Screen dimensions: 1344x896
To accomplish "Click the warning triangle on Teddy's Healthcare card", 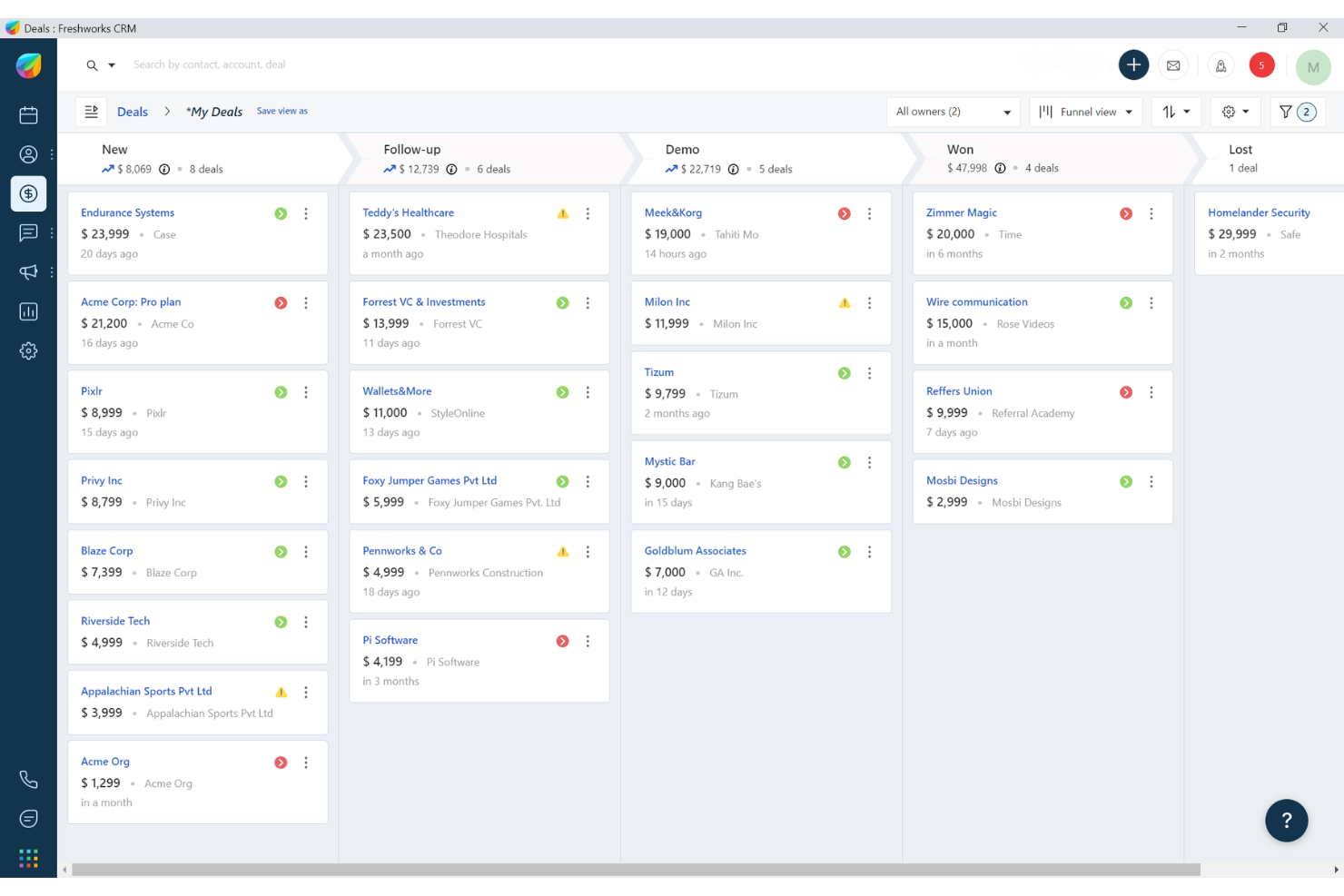I will (562, 212).
